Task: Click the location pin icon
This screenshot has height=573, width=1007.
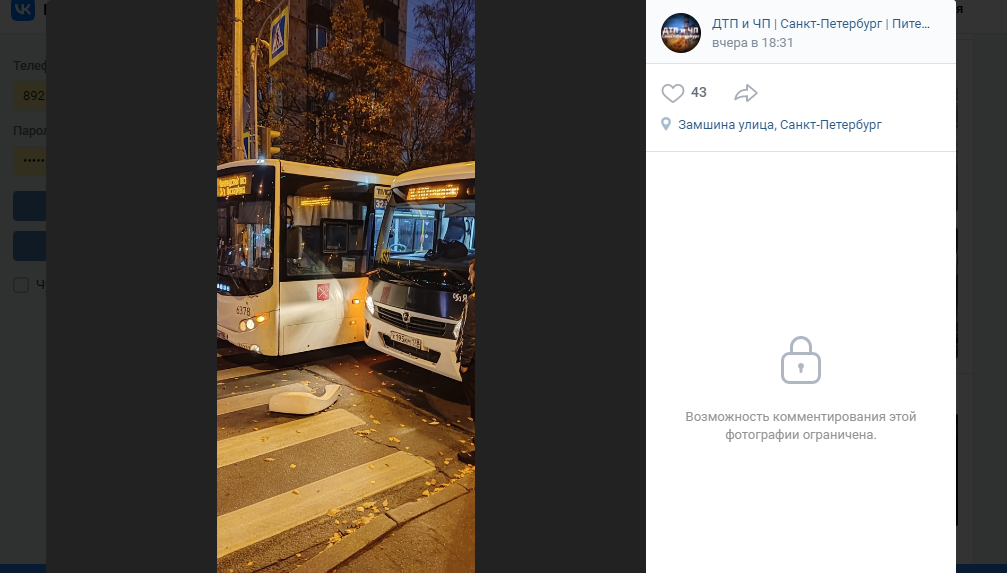Action: pyautogui.click(x=666, y=124)
